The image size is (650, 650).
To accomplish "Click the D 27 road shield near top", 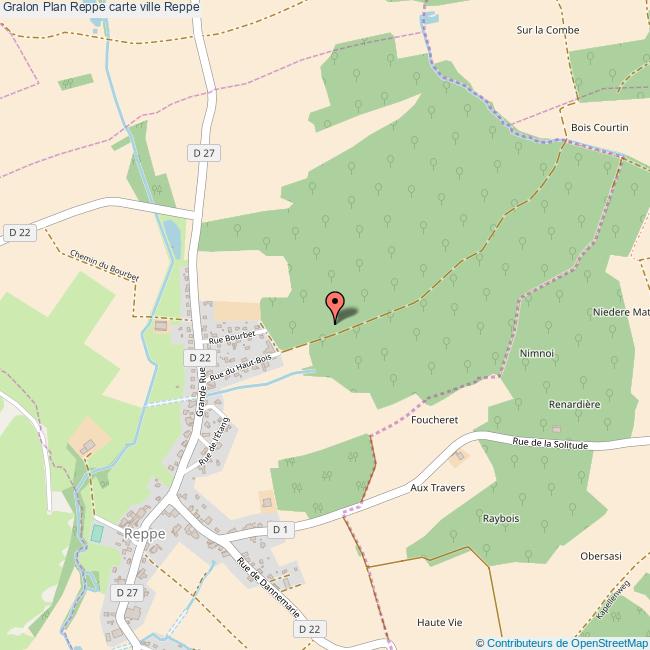I will click(204, 153).
